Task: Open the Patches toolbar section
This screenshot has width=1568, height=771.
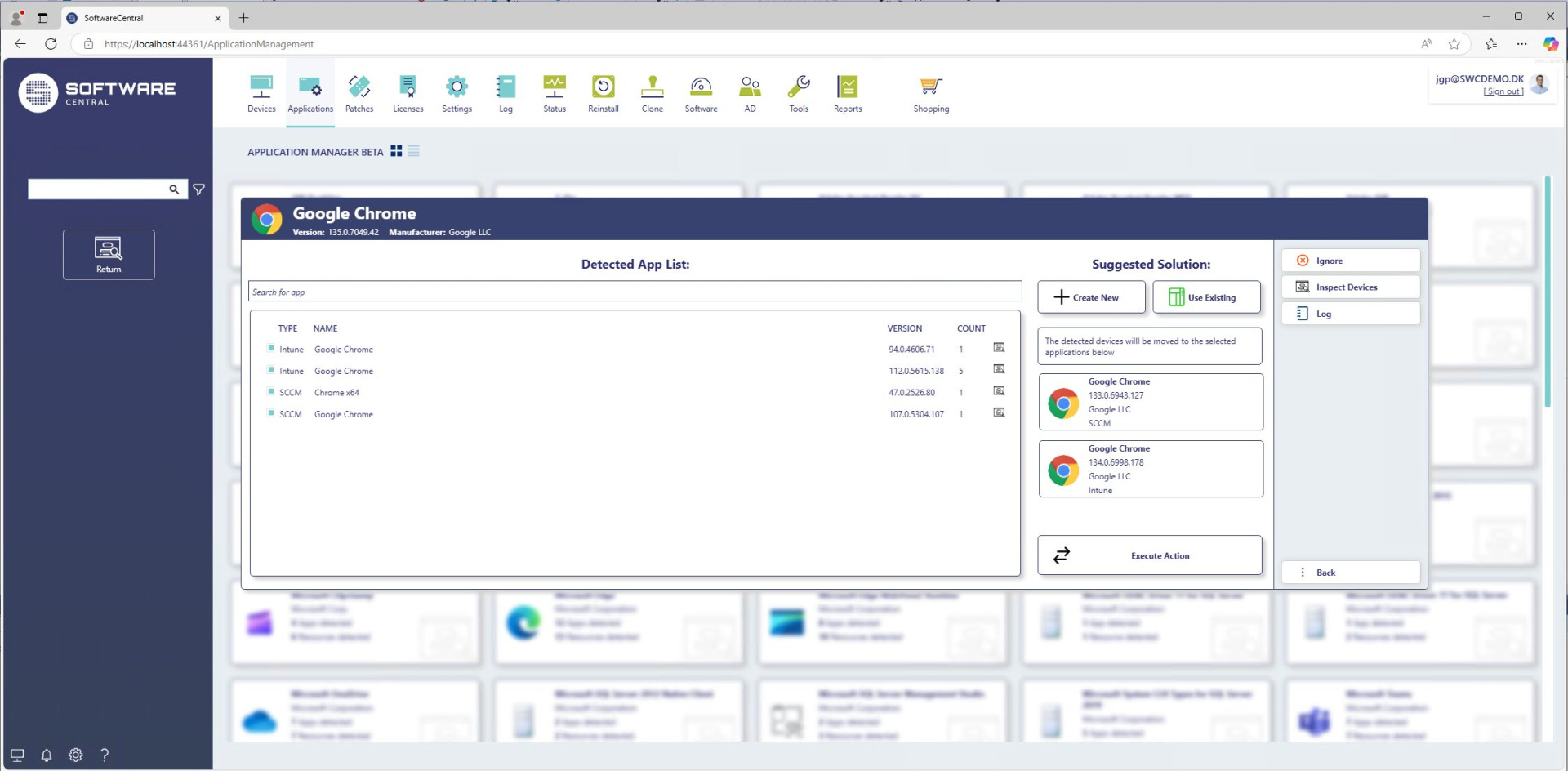Action: (359, 93)
